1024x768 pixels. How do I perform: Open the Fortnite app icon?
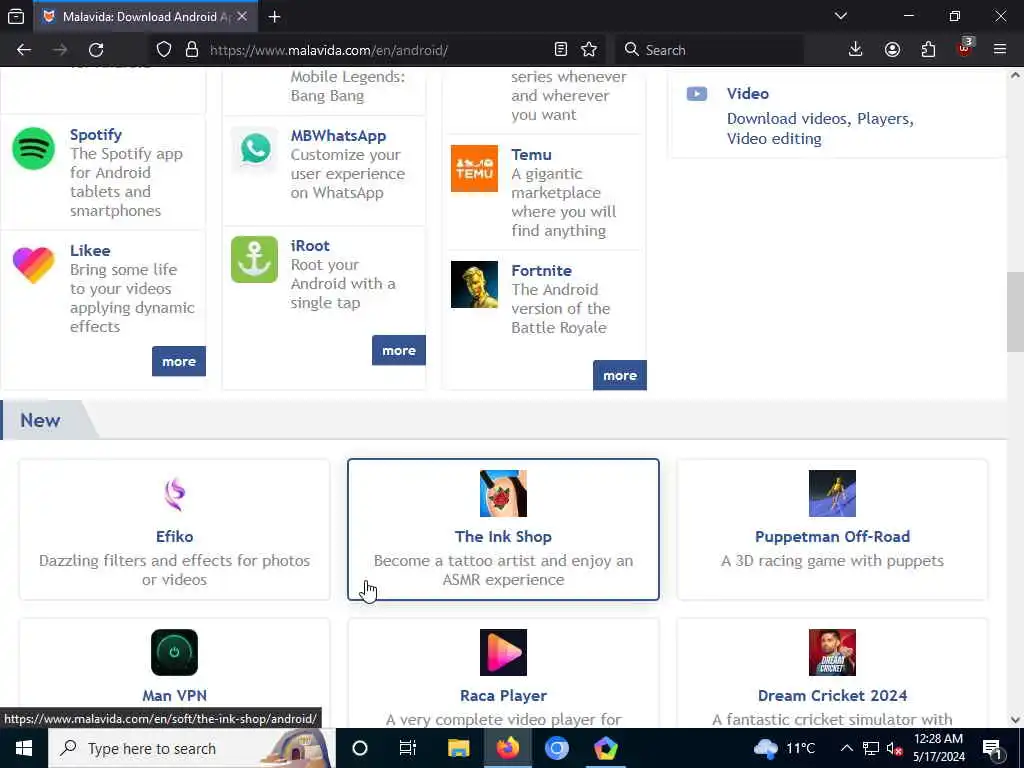click(x=474, y=284)
